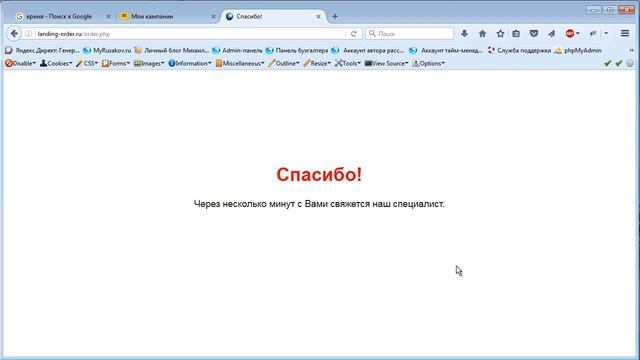
Task: Minimize the browser window
Action: tap(593, 10)
